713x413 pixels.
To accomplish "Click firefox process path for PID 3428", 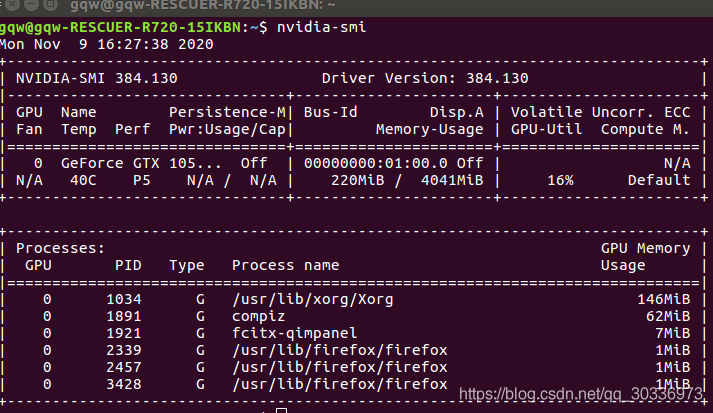I will coord(340,384).
